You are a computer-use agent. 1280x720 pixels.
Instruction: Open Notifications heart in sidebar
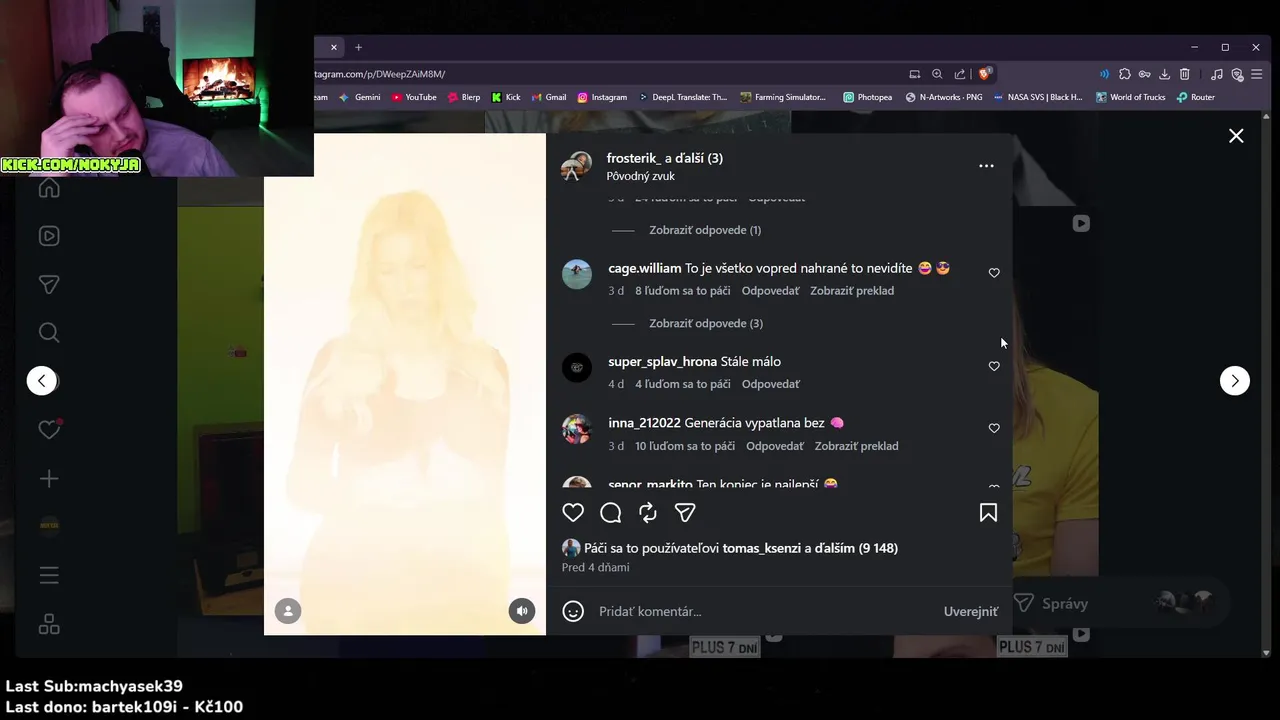tap(49, 430)
